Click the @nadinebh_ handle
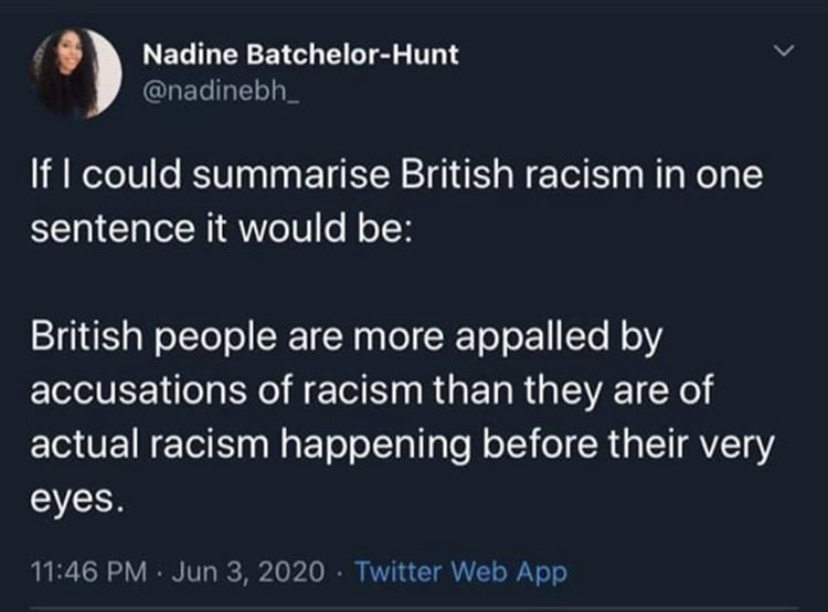828x612 pixels. 210,94
